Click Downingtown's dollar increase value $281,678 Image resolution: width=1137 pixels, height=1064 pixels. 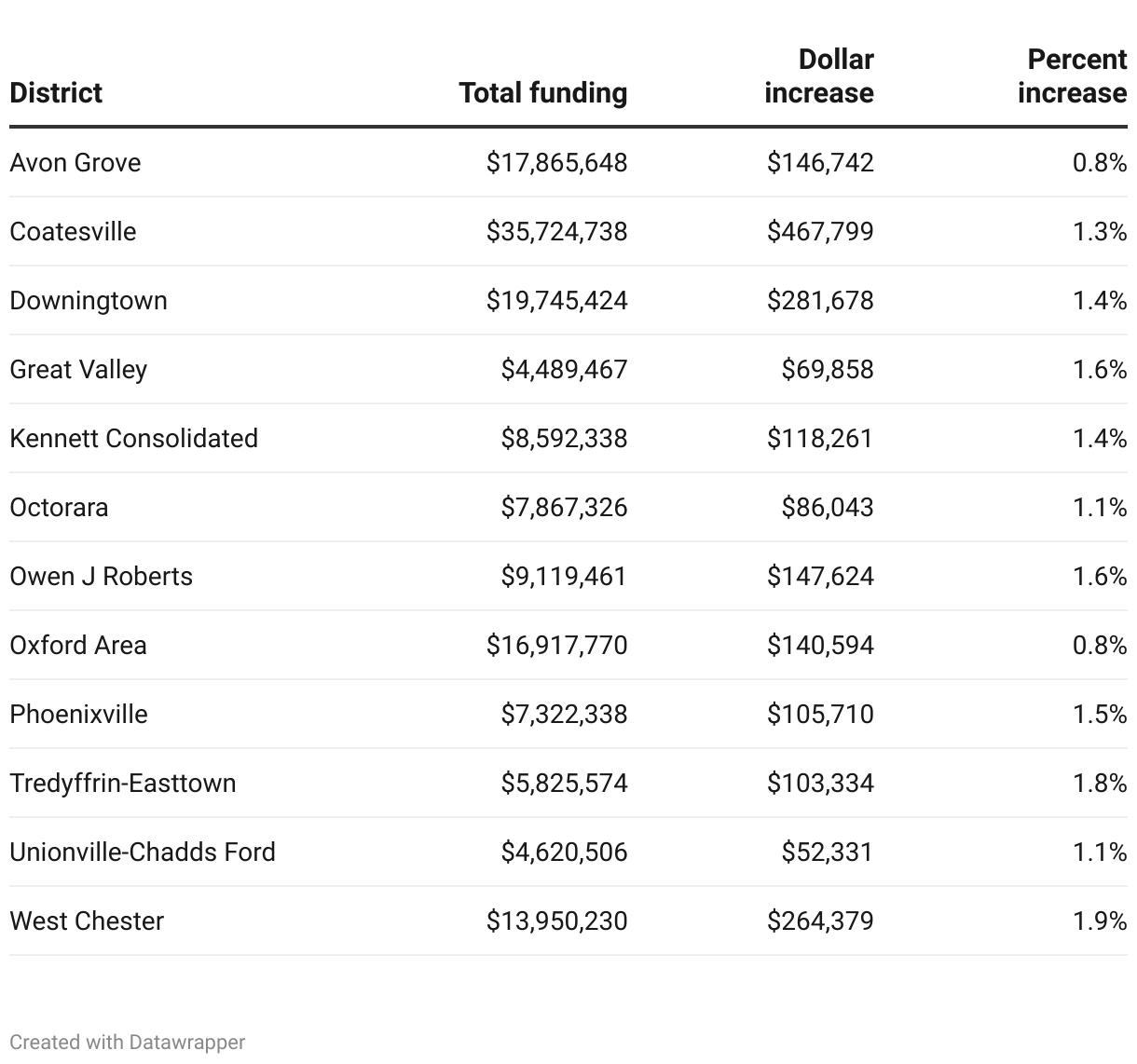pos(820,301)
